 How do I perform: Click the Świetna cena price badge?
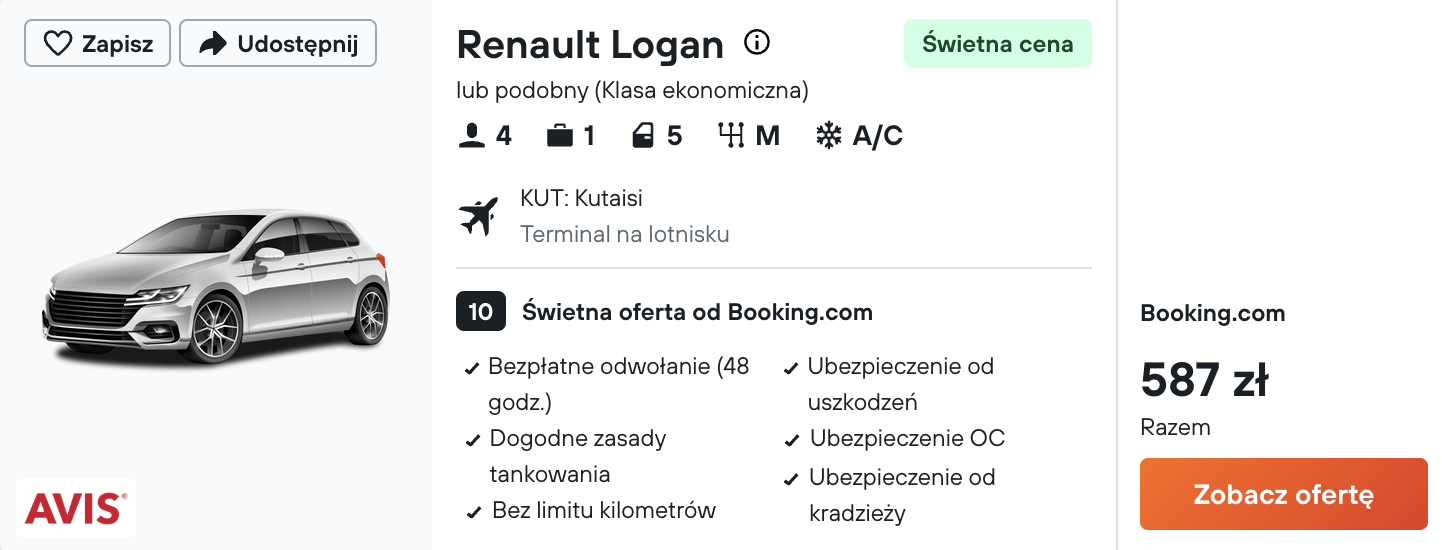(998, 44)
